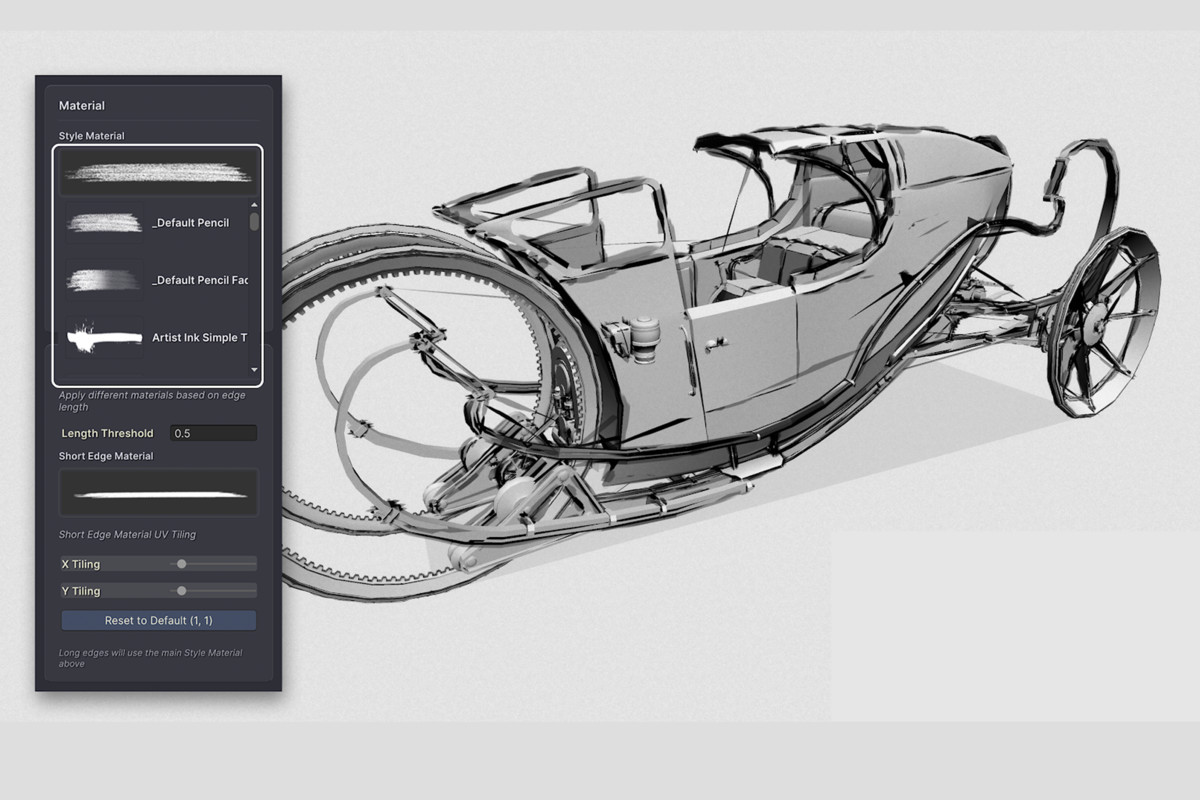Click the _Default Pencil brush stroke thumbnail
1200x800 pixels.
pyautogui.click(x=103, y=222)
